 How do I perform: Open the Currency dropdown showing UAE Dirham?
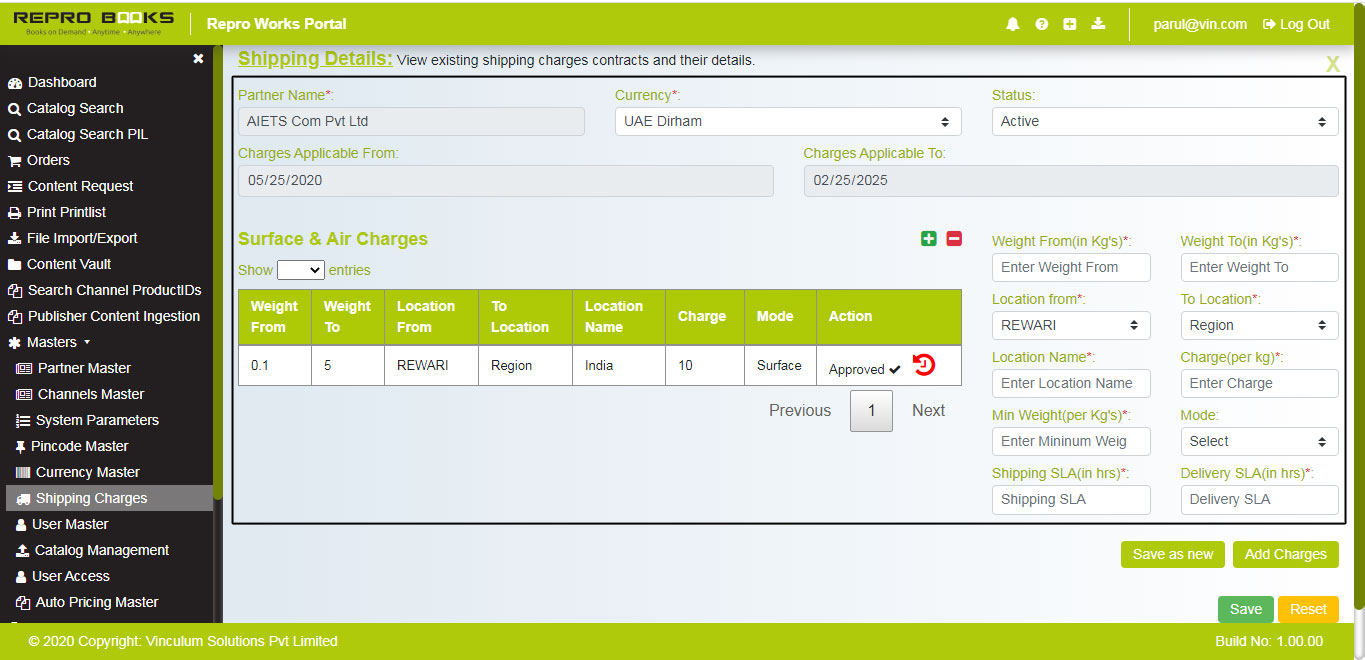pyautogui.click(x=787, y=120)
